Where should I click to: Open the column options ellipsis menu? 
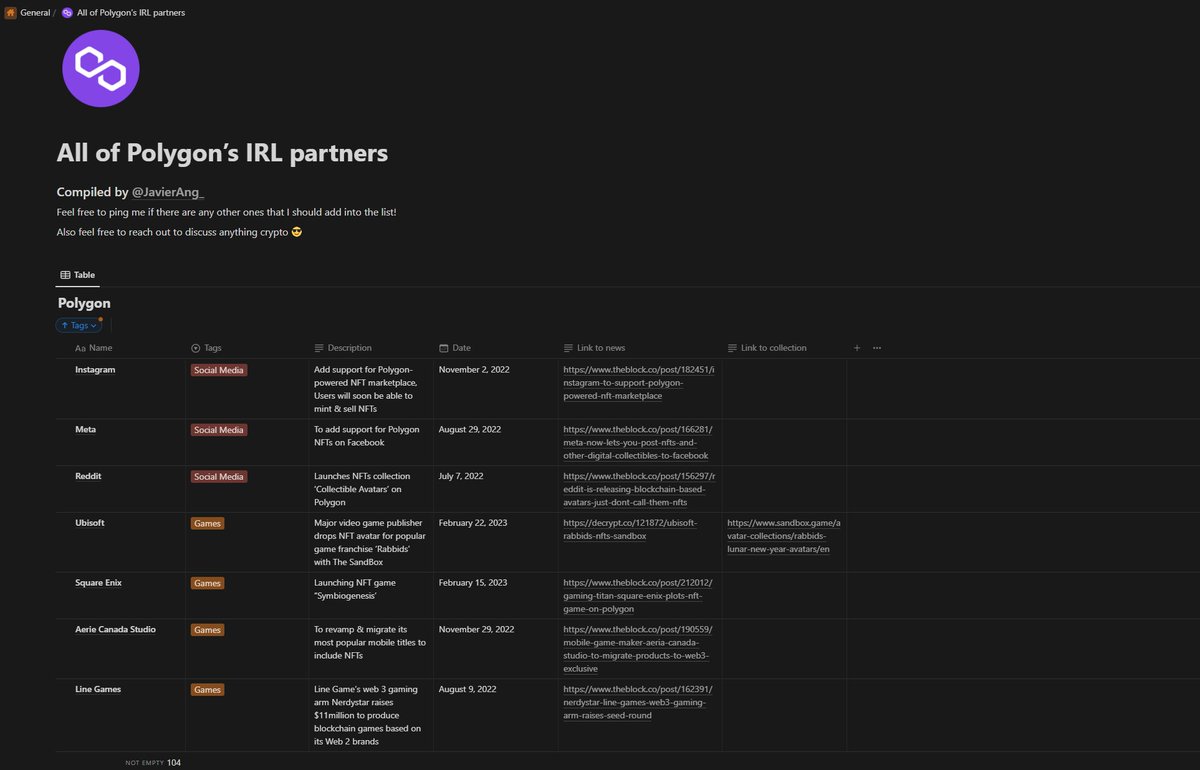(x=877, y=348)
